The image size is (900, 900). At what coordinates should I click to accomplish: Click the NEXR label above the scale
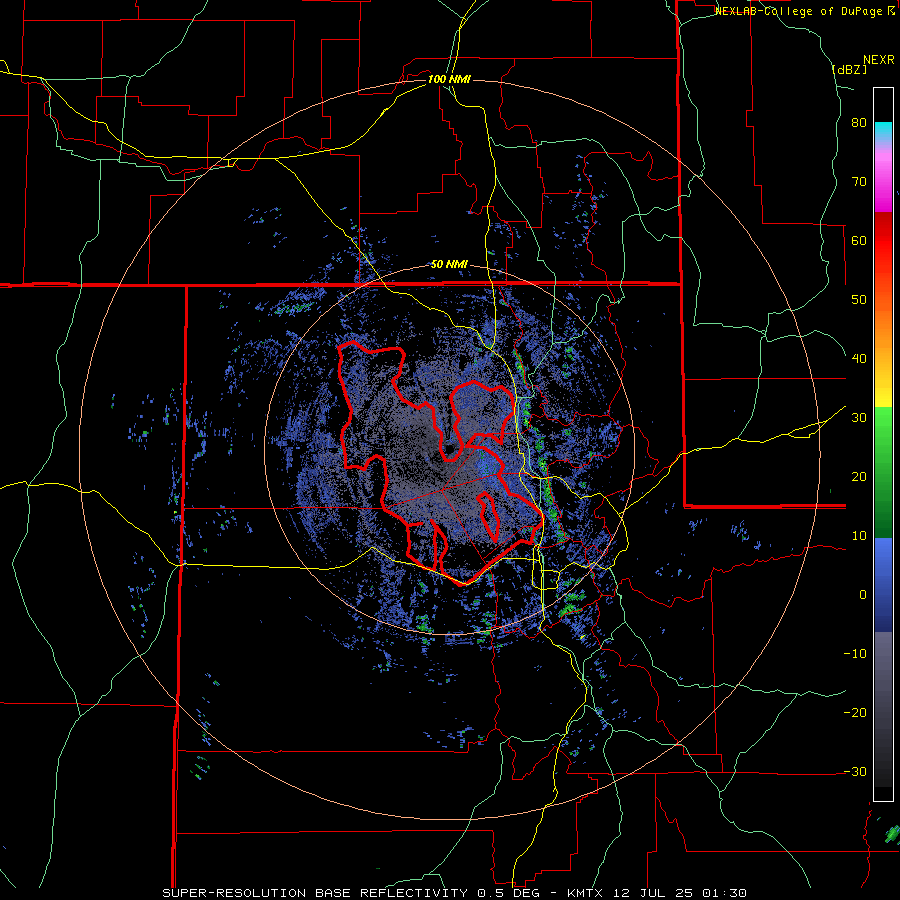pyautogui.click(x=879, y=60)
